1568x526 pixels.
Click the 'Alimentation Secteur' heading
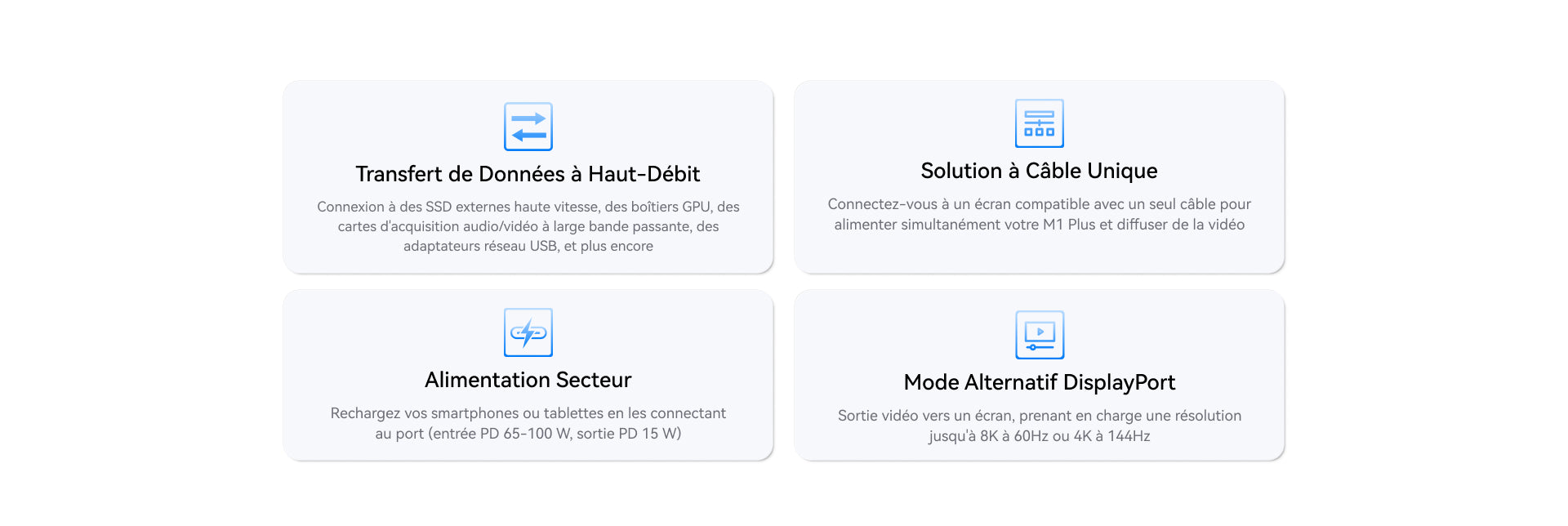coord(528,380)
